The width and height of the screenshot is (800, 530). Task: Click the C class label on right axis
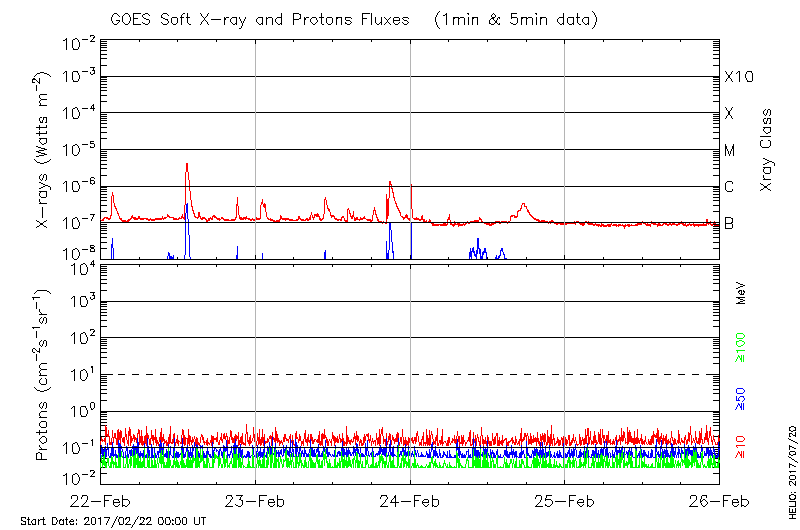click(730, 187)
